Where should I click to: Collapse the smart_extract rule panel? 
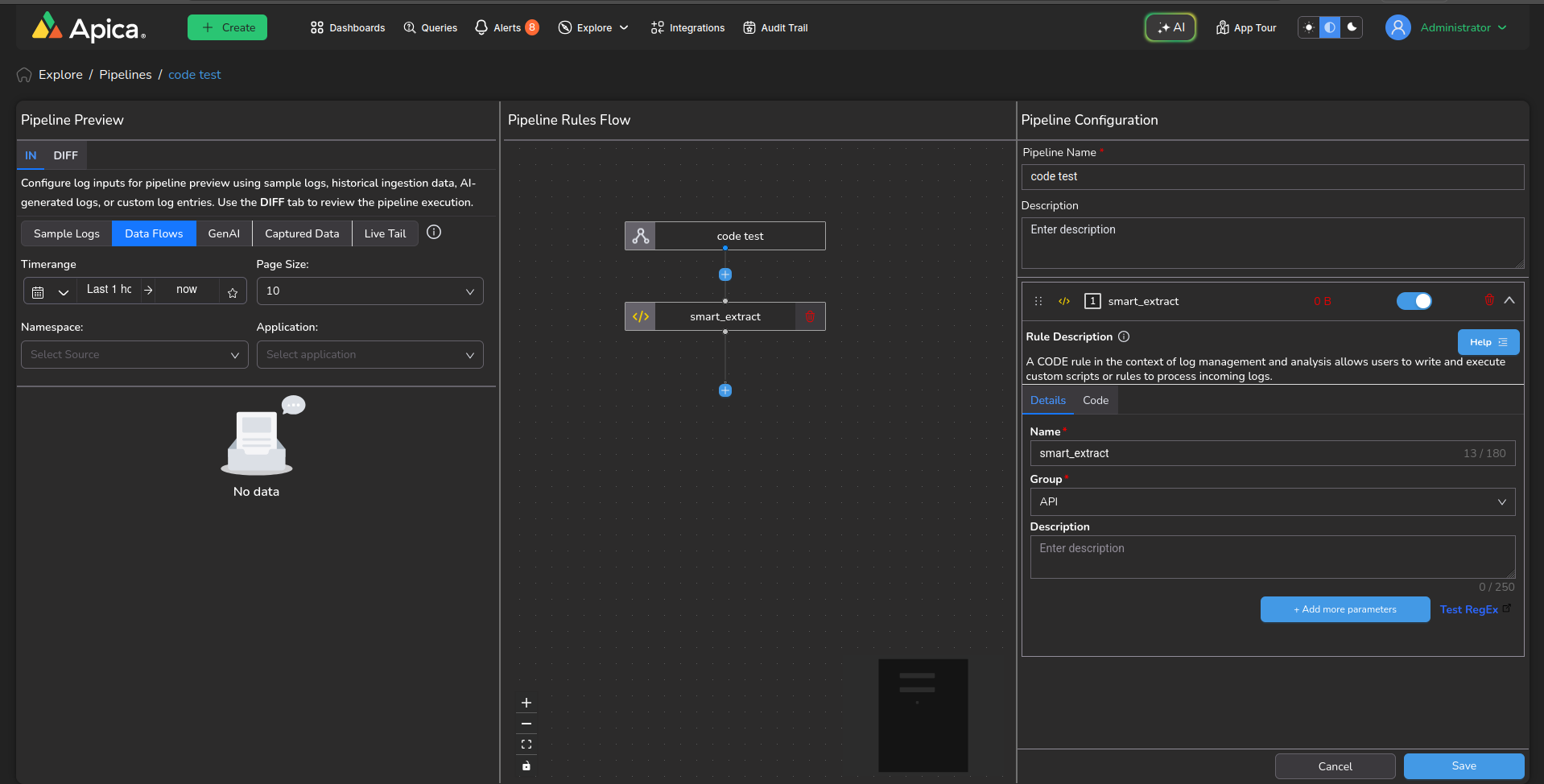[1509, 300]
